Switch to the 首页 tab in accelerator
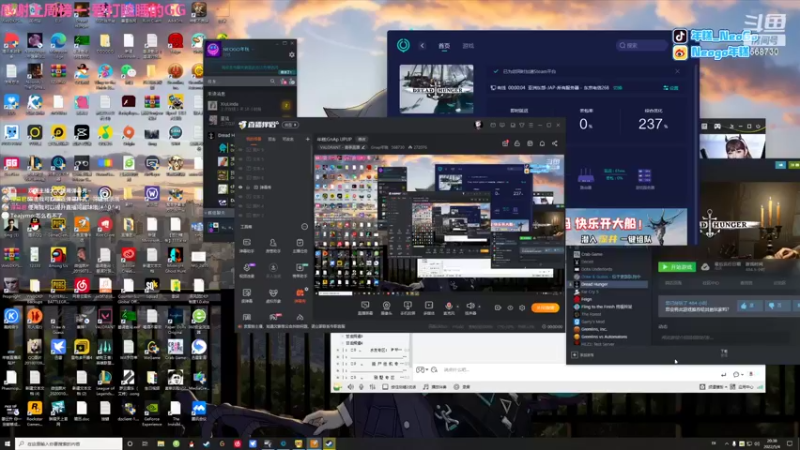Image resolution: width=800 pixels, height=450 pixels. tap(444, 46)
